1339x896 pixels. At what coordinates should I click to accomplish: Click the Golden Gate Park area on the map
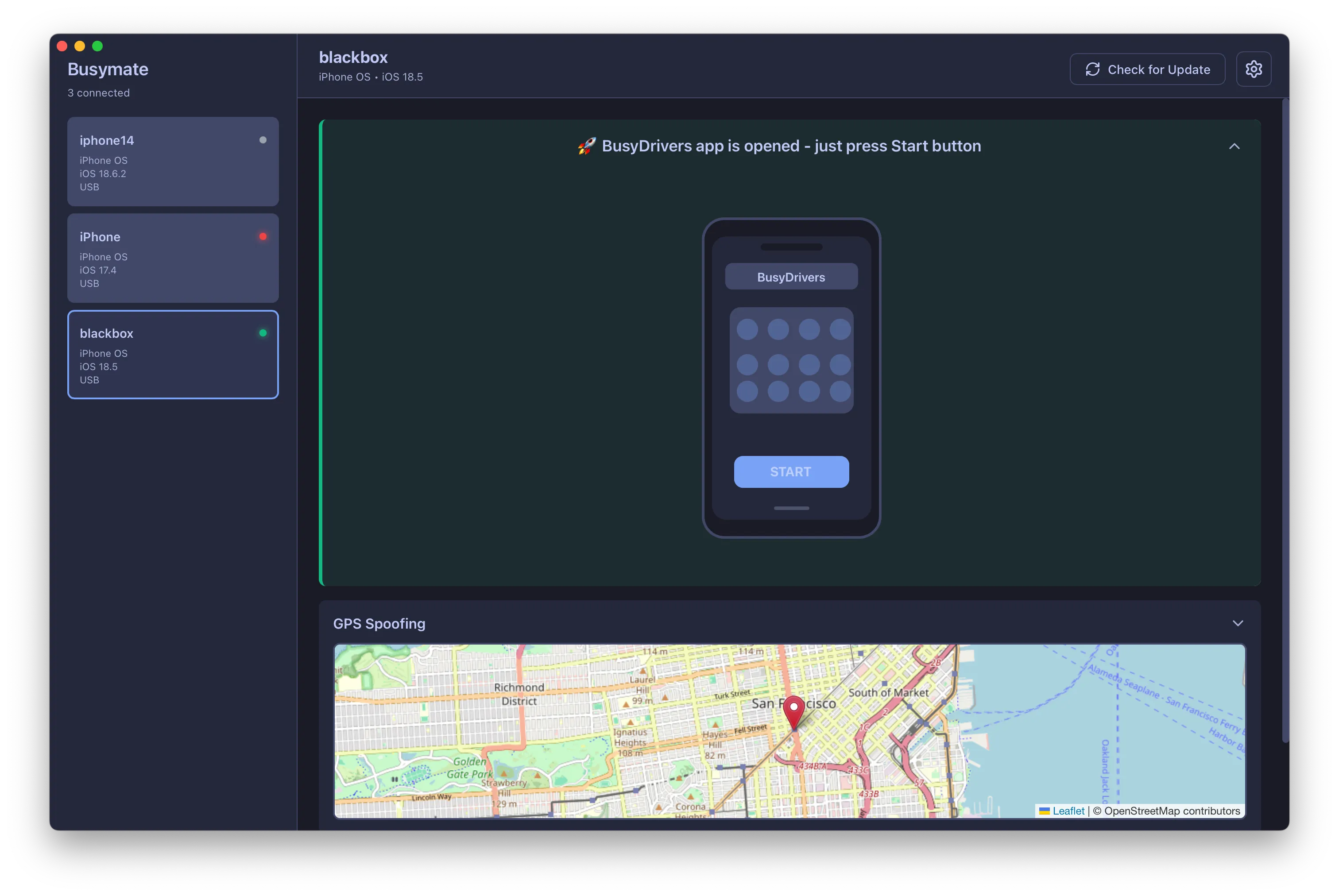[470, 768]
